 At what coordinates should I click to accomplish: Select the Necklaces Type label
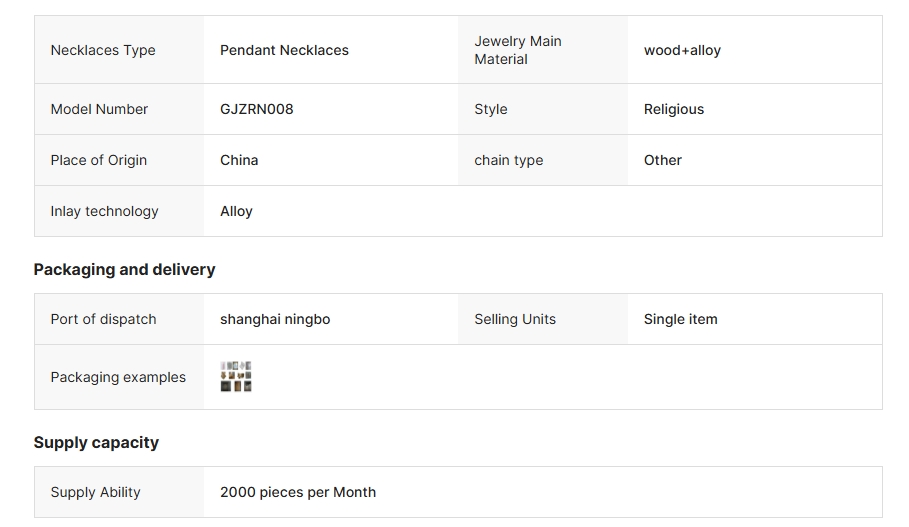(103, 50)
